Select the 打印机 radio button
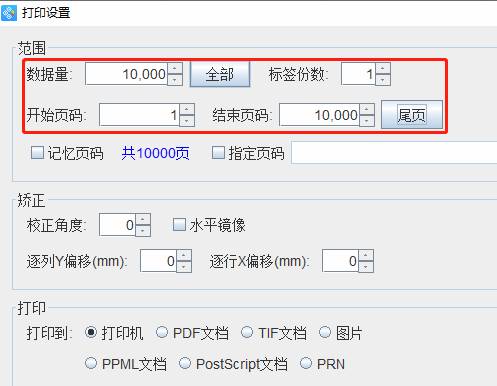 coord(91,332)
